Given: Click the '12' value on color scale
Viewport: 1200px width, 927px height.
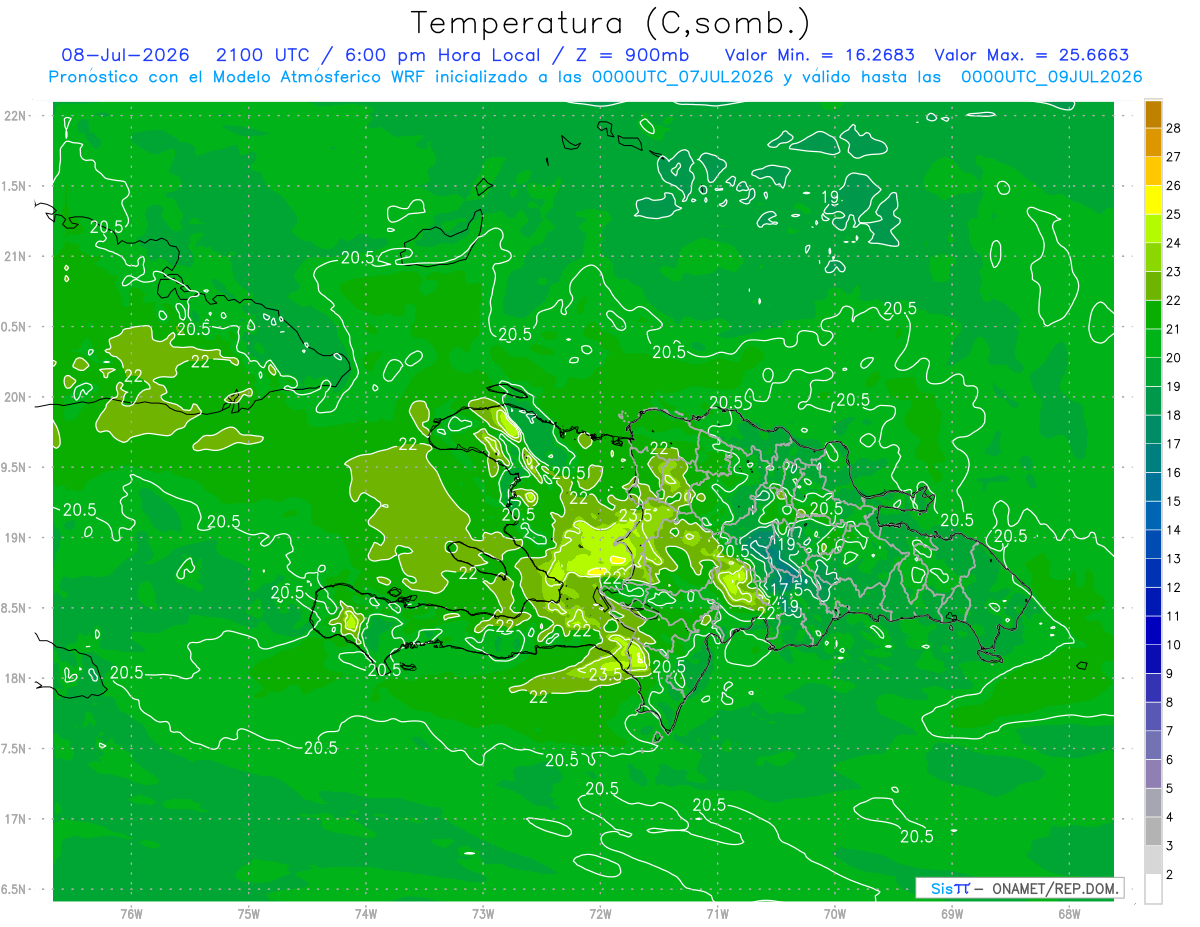Looking at the screenshot, I should coord(1174,588).
